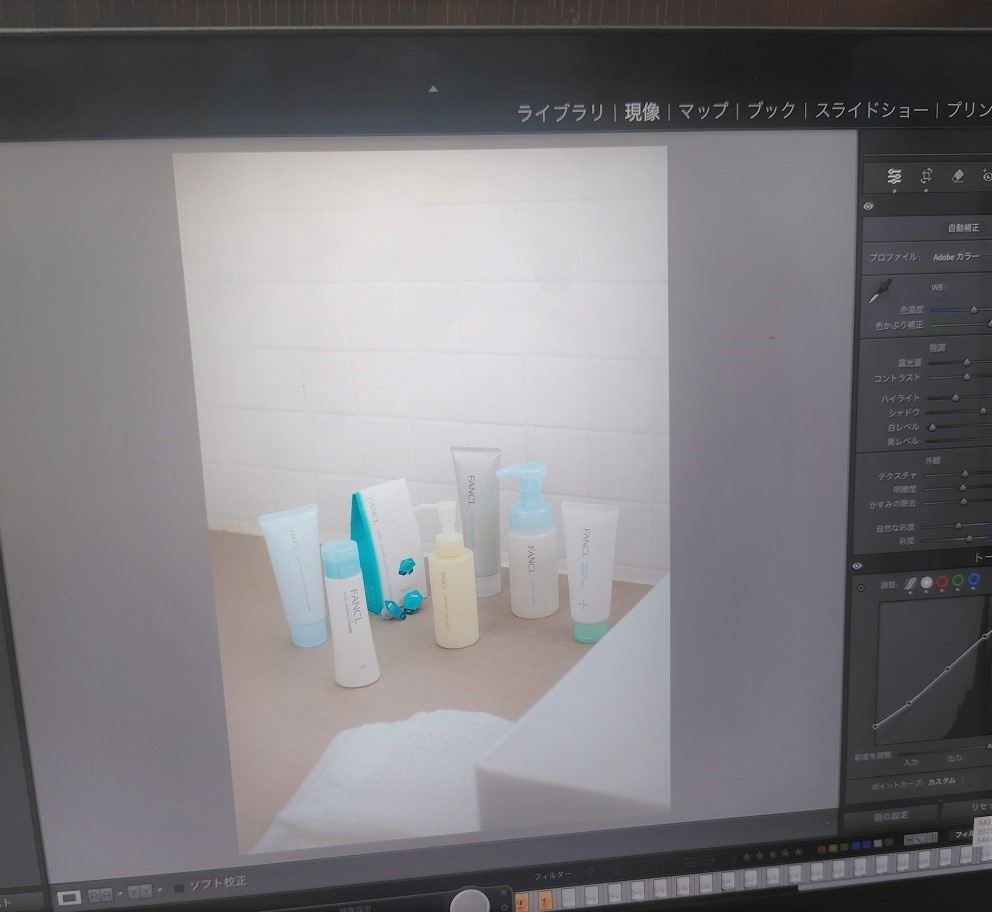Select the Crop overlay tool
Viewport: 992px width, 912px height.
[926, 176]
